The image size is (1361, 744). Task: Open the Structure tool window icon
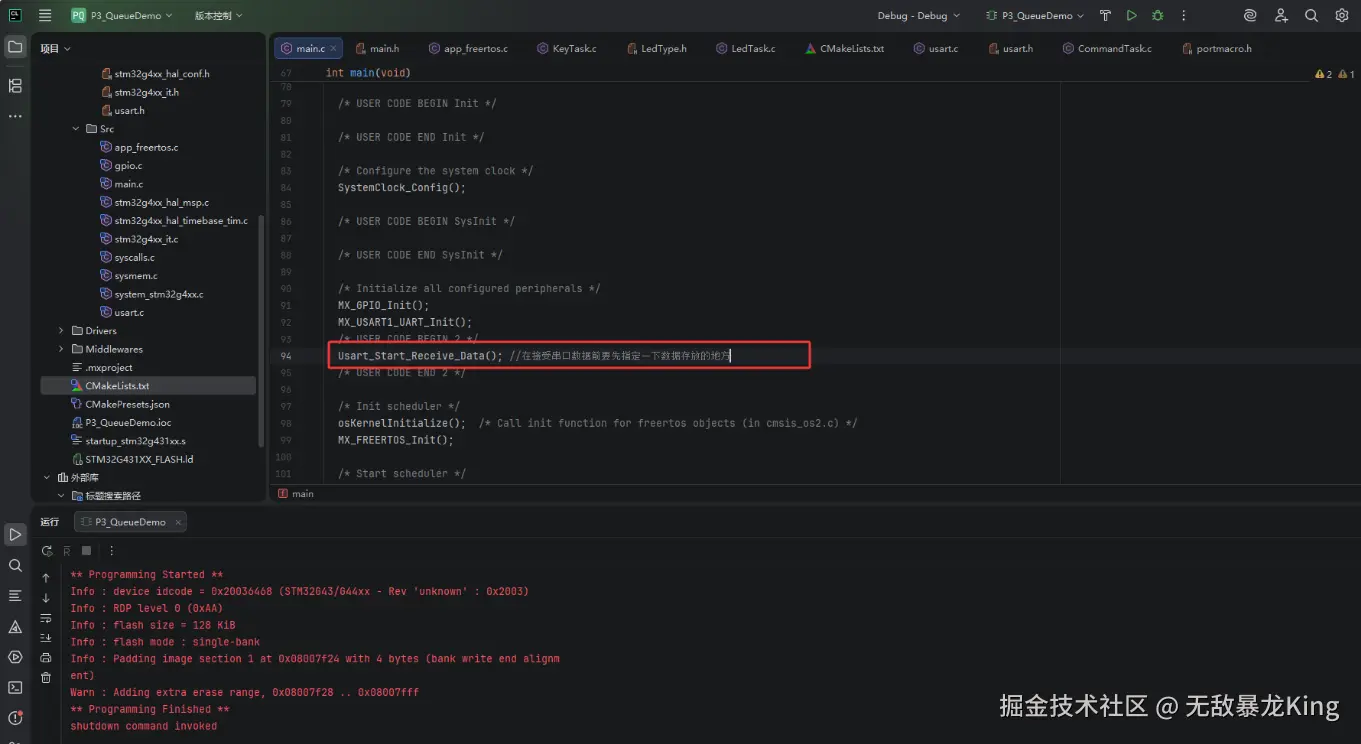[15, 86]
